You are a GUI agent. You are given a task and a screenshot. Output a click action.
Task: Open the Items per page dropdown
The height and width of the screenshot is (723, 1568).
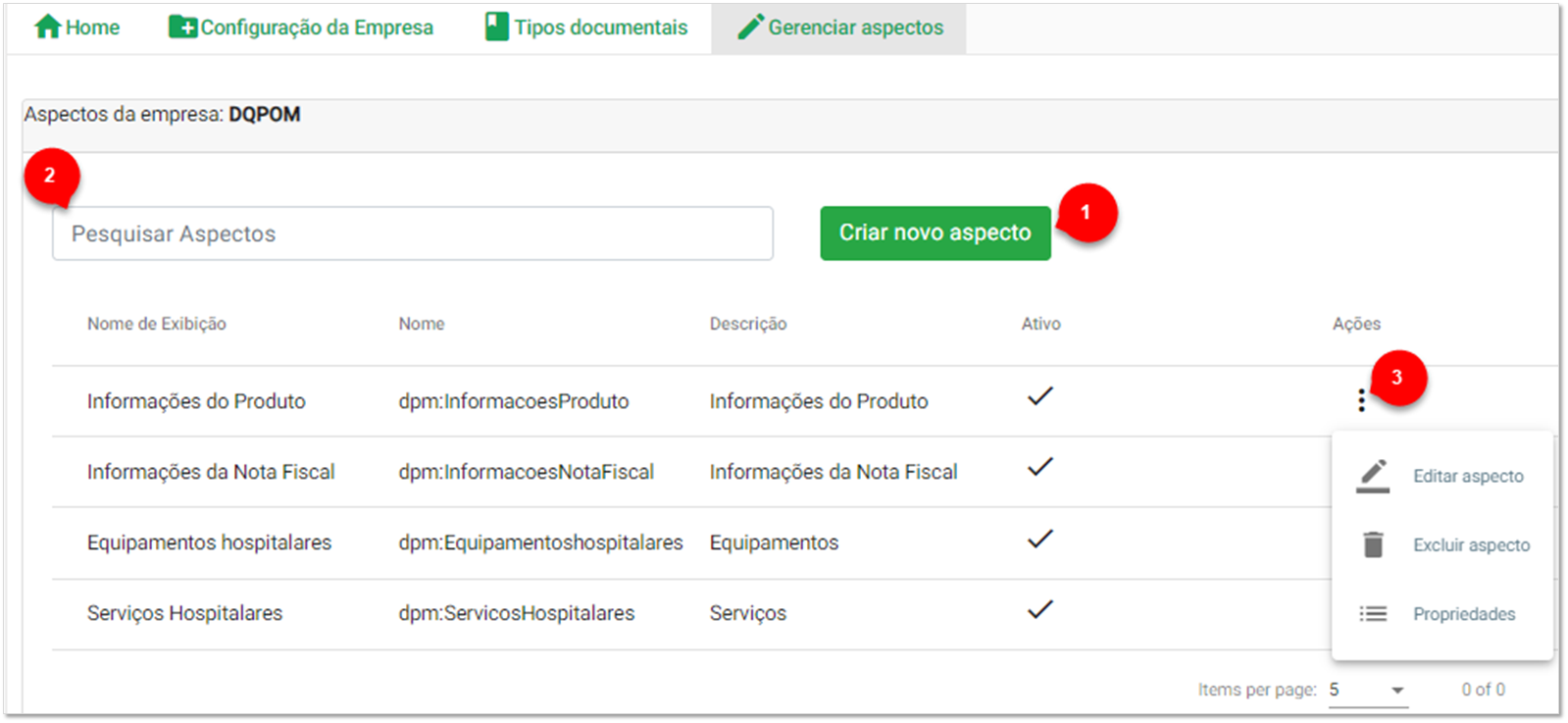(x=1368, y=690)
